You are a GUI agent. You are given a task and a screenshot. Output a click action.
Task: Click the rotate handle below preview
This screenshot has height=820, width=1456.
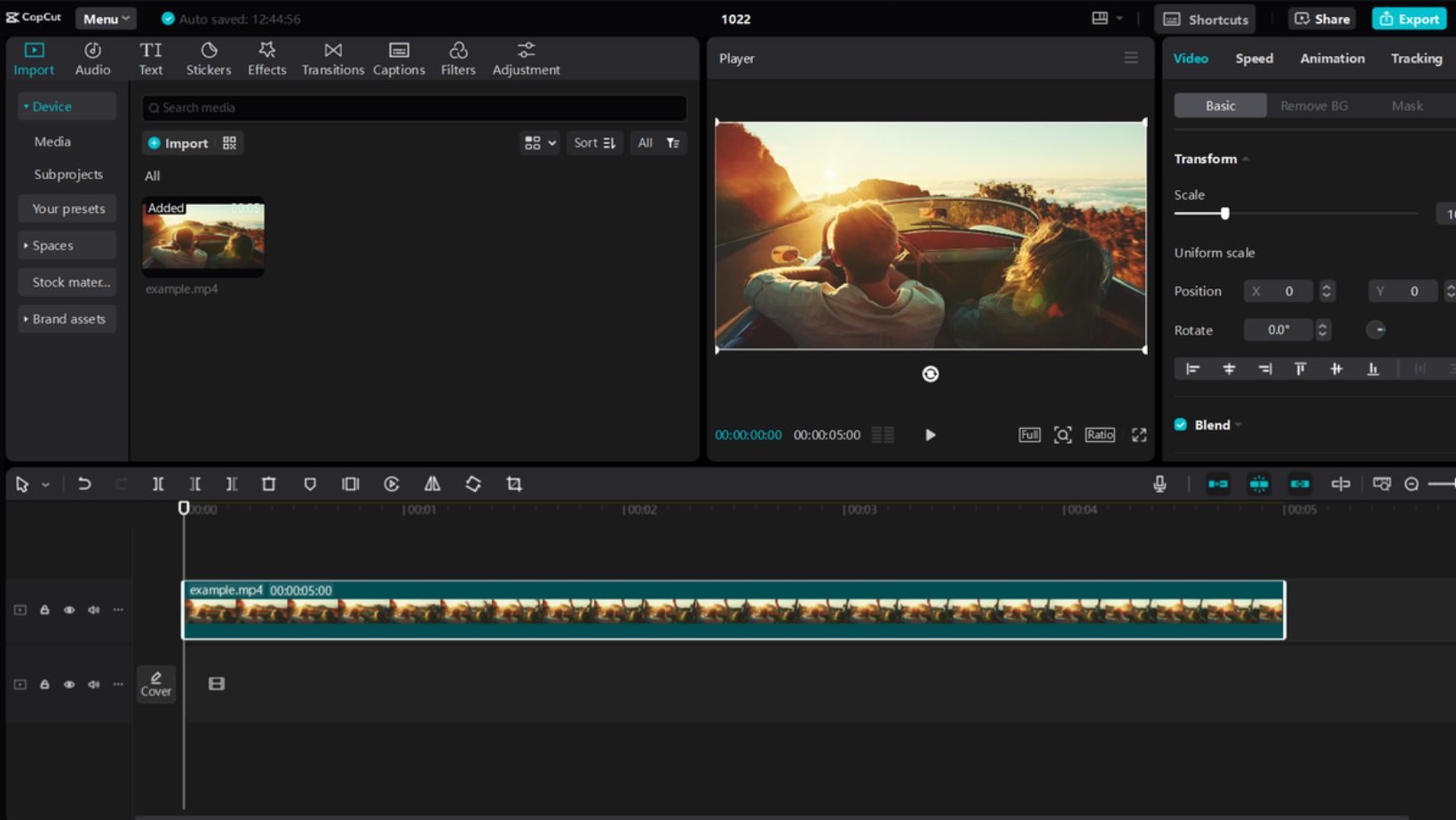click(x=930, y=374)
